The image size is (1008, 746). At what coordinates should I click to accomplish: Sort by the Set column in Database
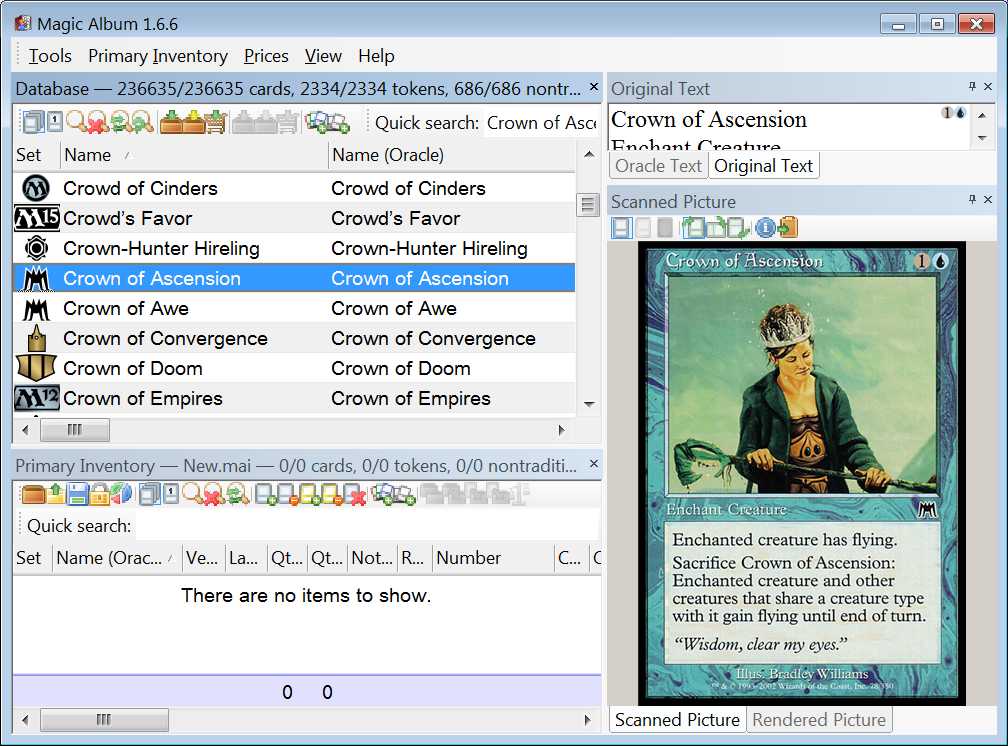point(36,155)
